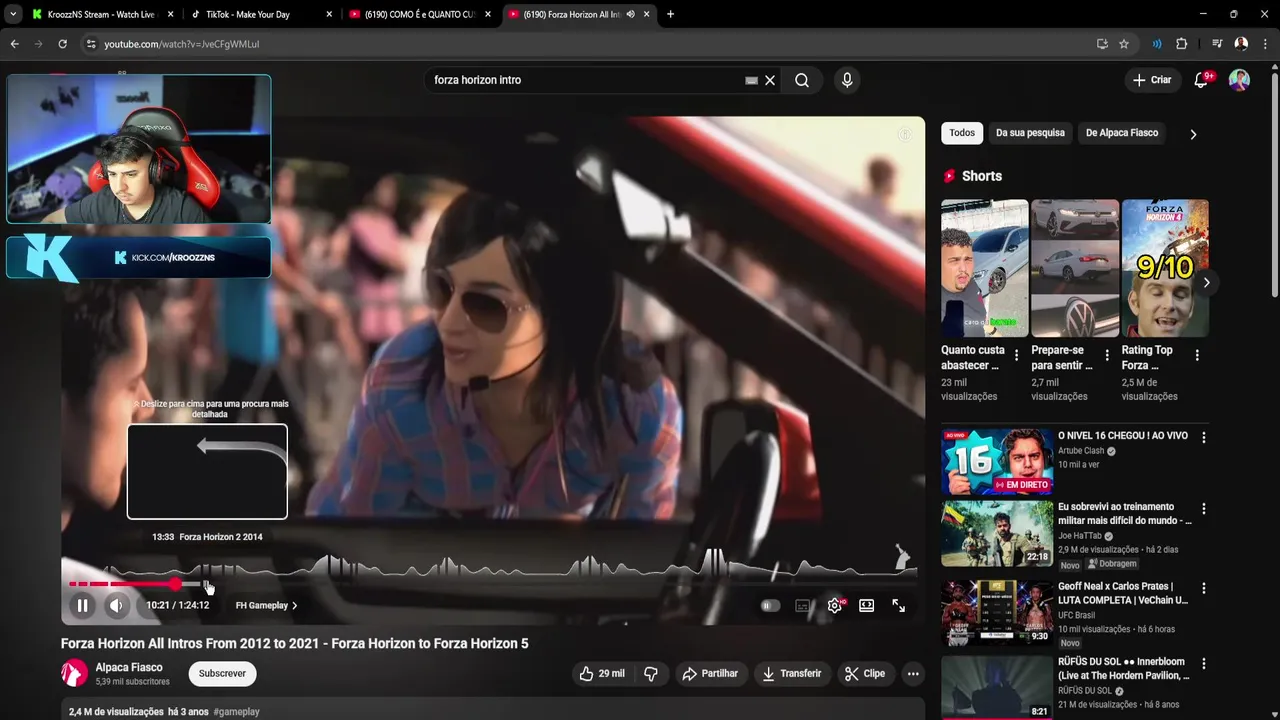
Task: Enter fullscreen mode
Action: [x=898, y=605]
